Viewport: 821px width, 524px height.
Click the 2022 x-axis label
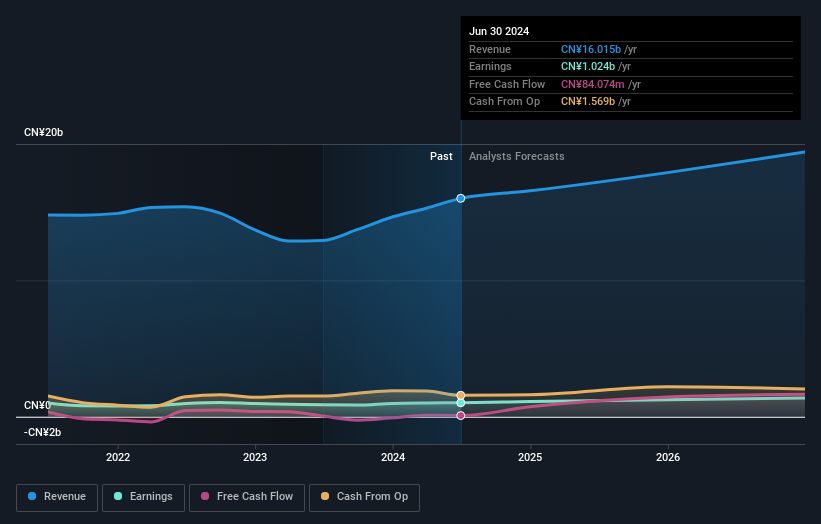[118, 458]
